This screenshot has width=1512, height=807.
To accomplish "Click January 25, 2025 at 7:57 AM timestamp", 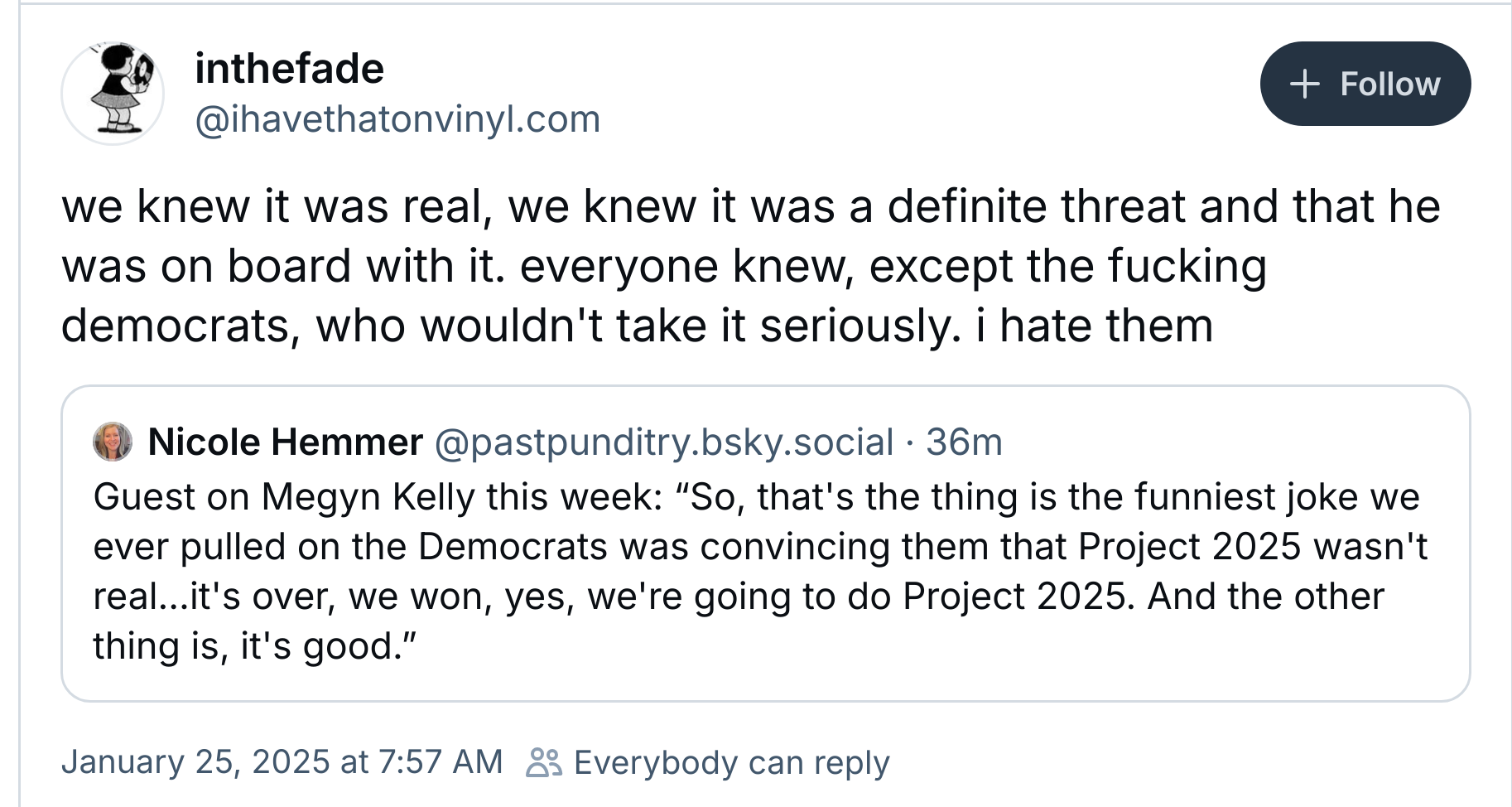I will [x=282, y=761].
